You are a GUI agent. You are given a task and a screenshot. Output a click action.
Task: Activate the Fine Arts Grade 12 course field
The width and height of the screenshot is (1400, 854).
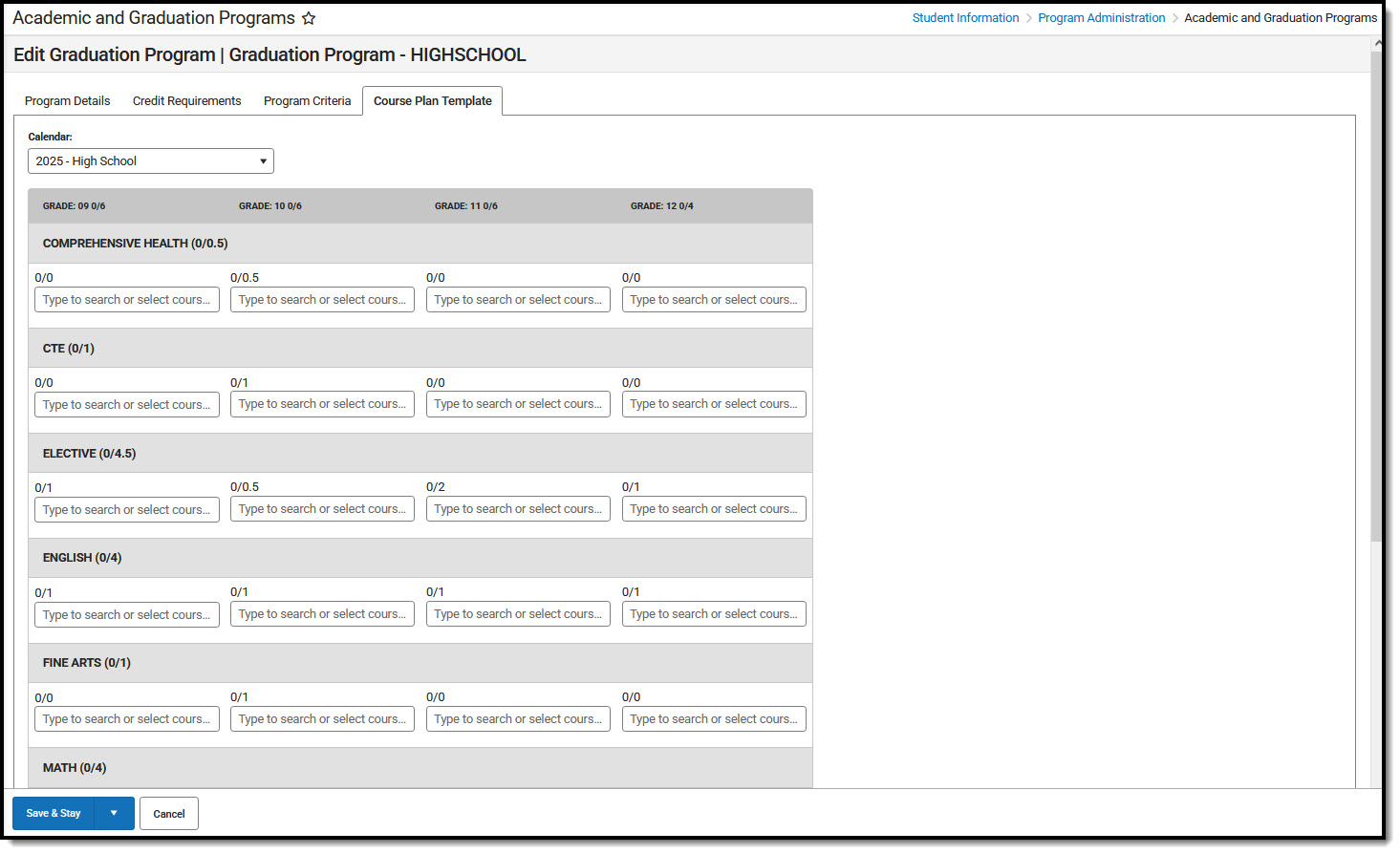[x=714, y=719]
